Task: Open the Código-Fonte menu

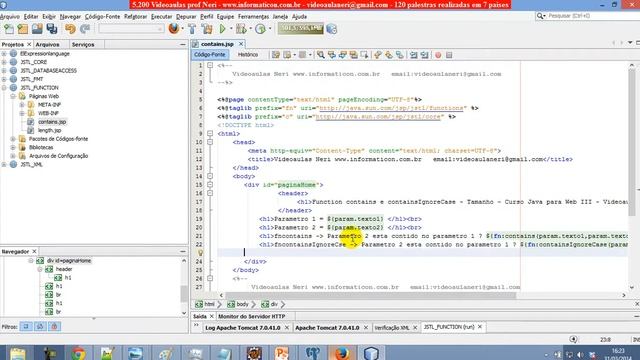Action: coord(102,17)
